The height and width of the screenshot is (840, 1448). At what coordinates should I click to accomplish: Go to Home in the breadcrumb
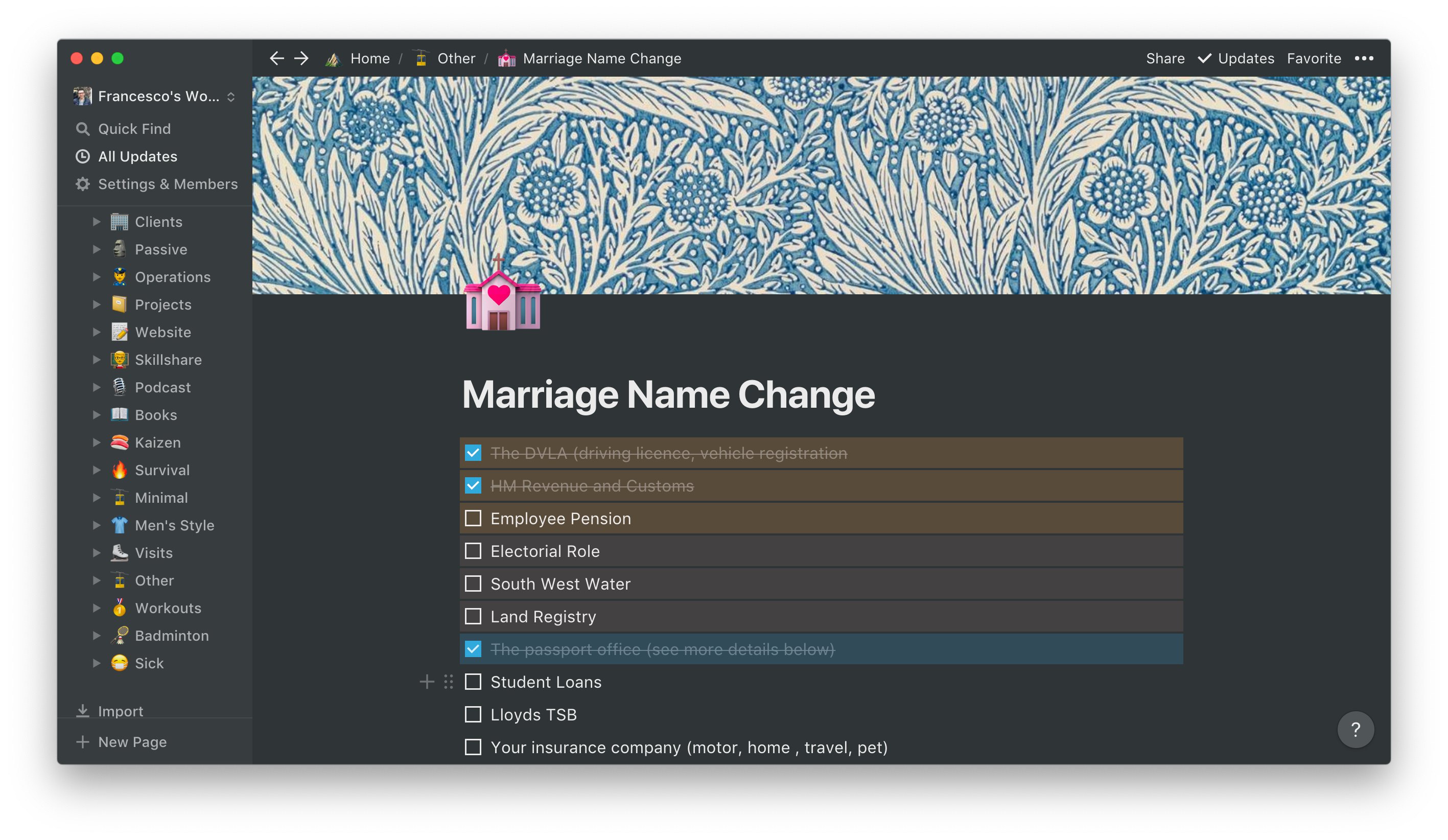[369, 58]
